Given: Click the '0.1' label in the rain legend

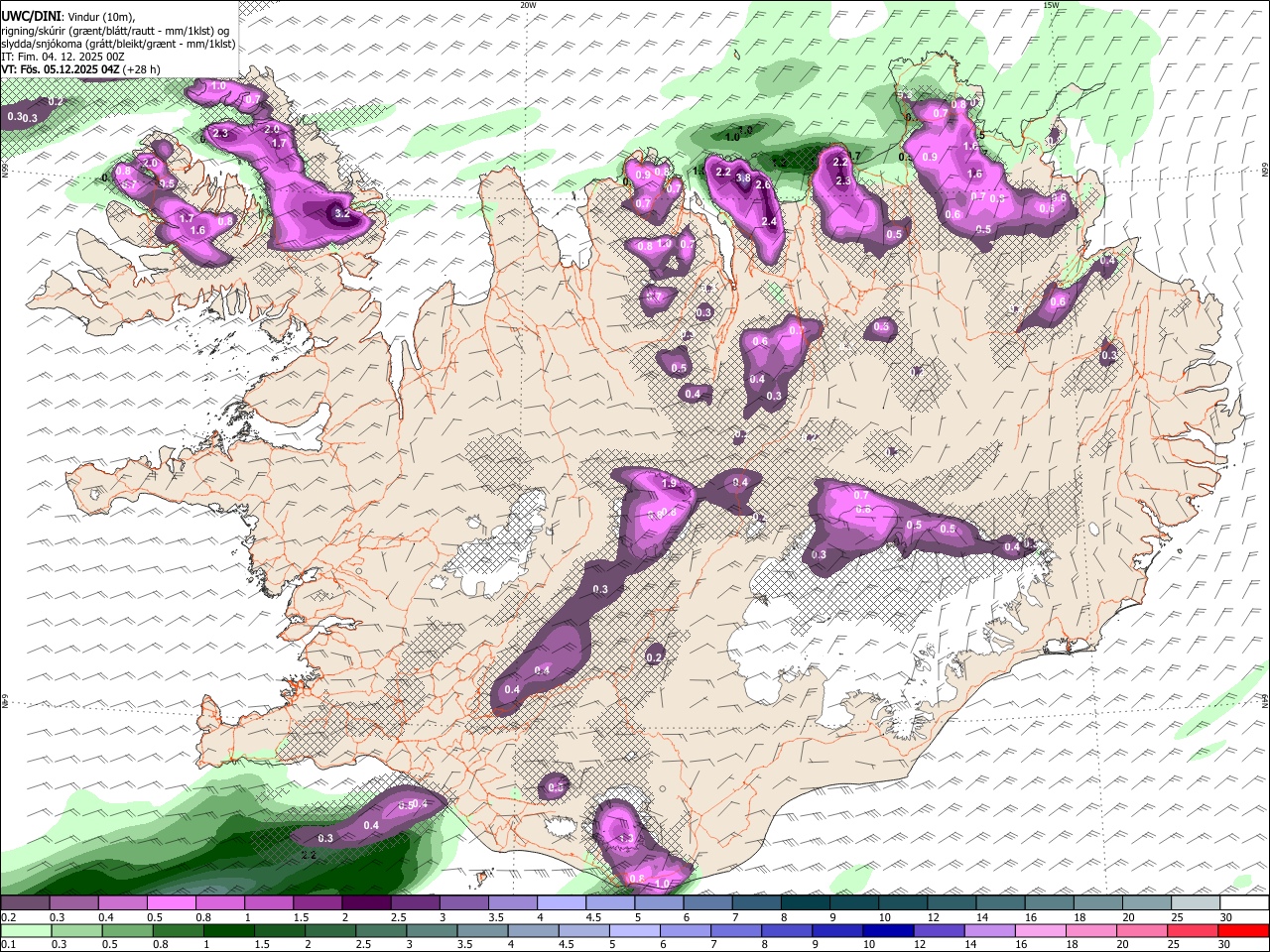Looking at the screenshot, I should point(7,945).
